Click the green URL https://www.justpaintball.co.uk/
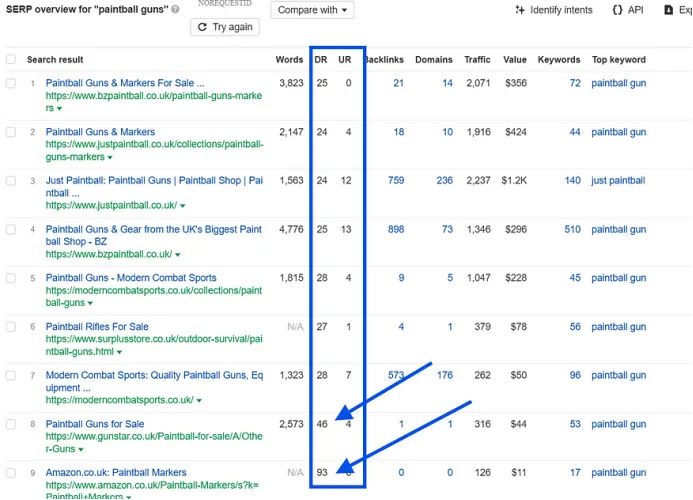 [111, 205]
